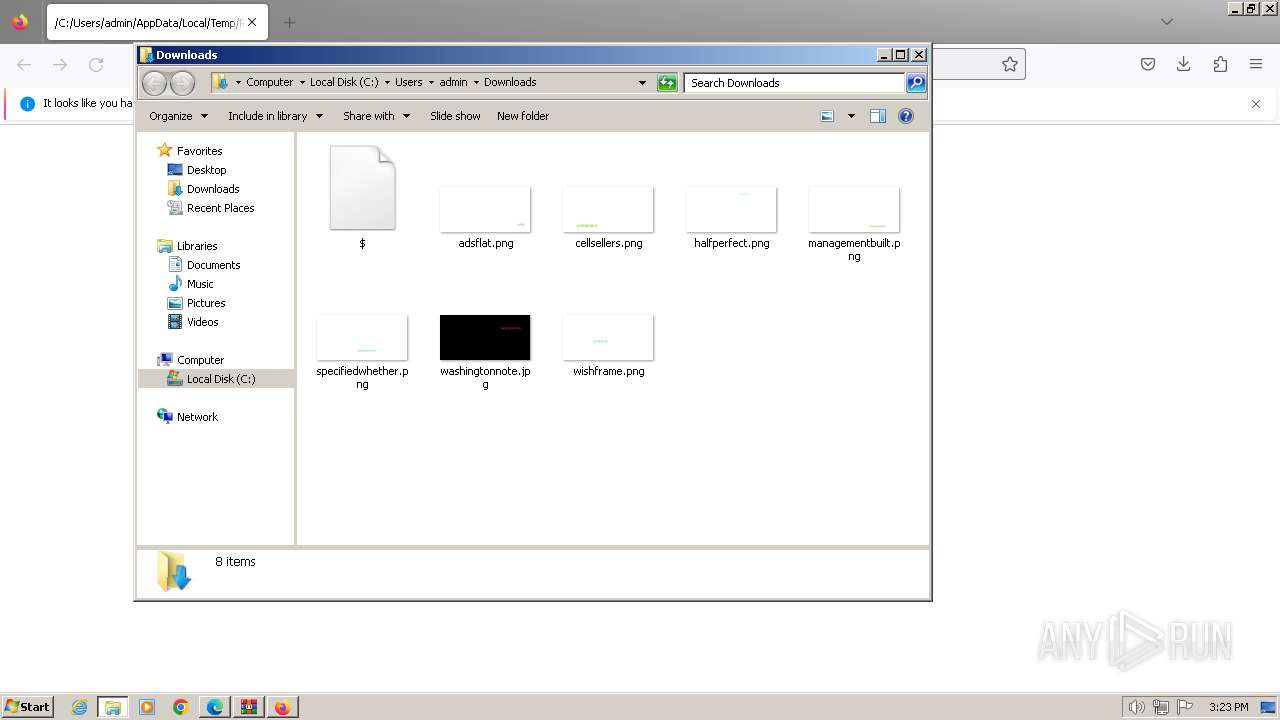Open Documents library
The image size is (1280, 720).
pos(213,265)
